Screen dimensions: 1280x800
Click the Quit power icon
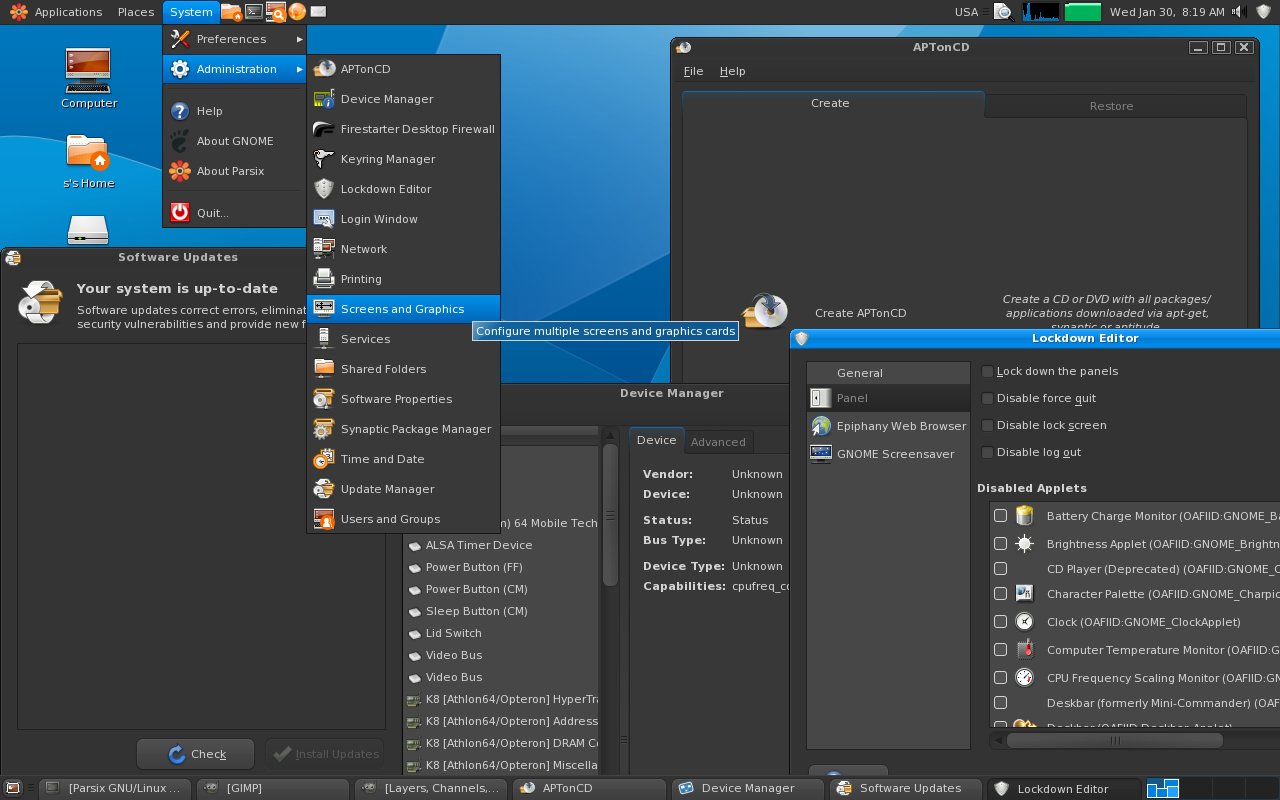[180, 212]
